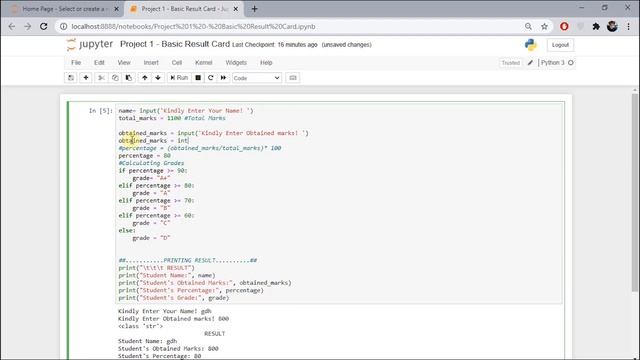This screenshot has width=640, height=360.
Task: Click the else: code line
Action: [x=127, y=231]
